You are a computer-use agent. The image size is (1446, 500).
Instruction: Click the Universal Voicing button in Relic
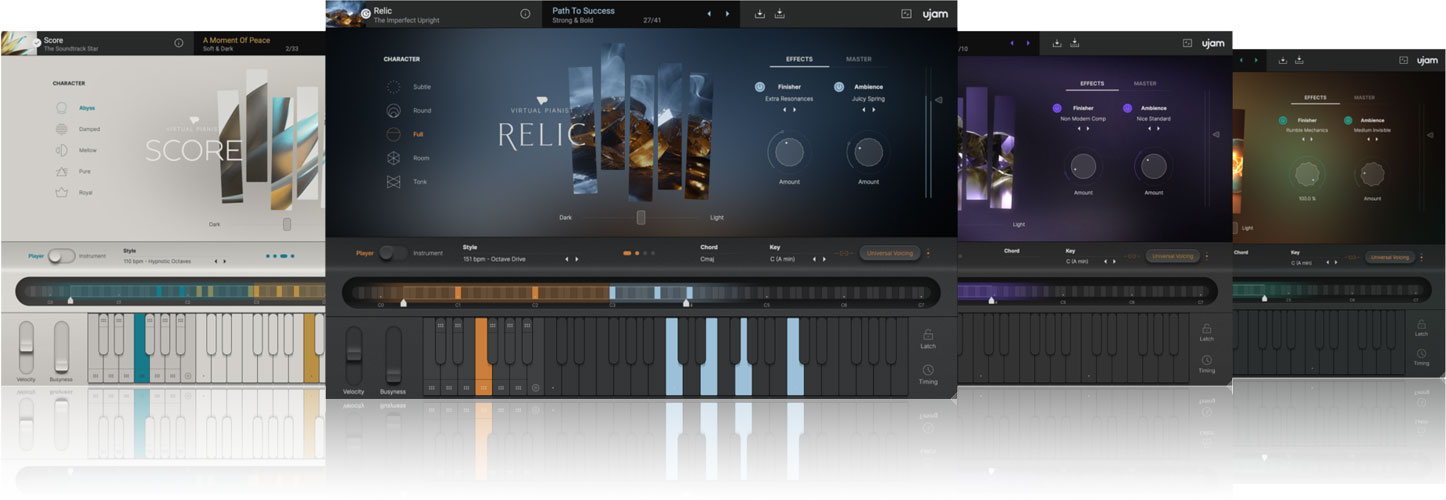(889, 253)
